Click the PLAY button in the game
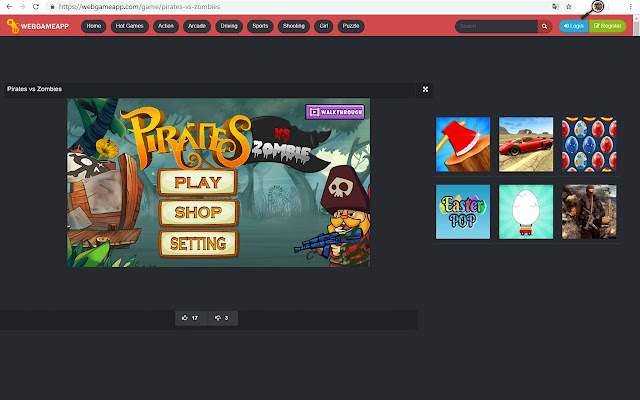This screenshot has height=400, width=640. 198,182
